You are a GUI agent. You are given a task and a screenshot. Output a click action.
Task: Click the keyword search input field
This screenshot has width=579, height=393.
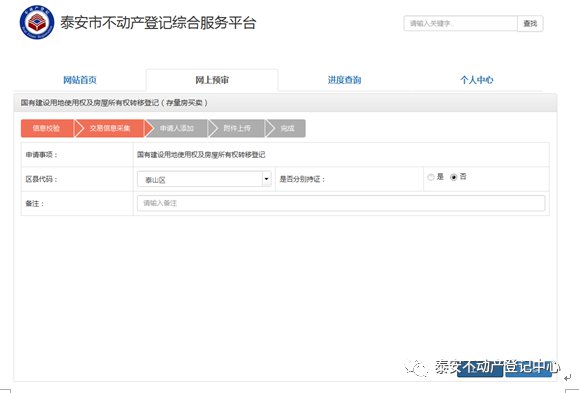460,24
